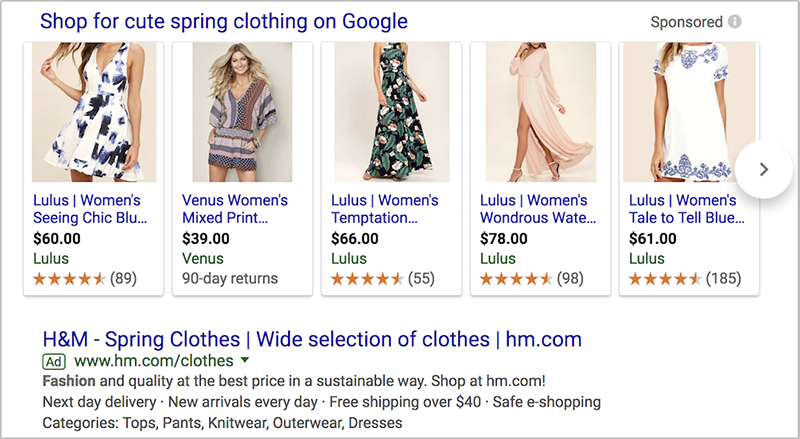
Task: Open Shop for cute spring clothing heading
Action: tap(224, 21)
